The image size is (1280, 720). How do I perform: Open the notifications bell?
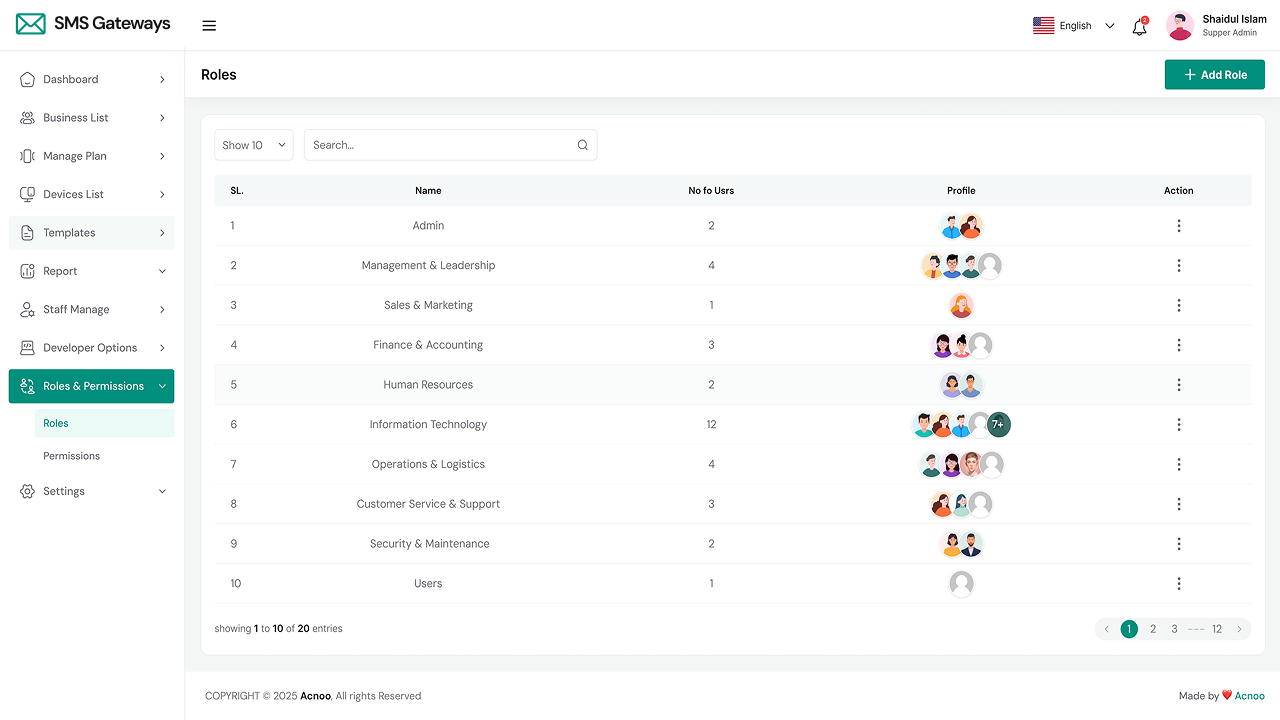[1139, 27]
